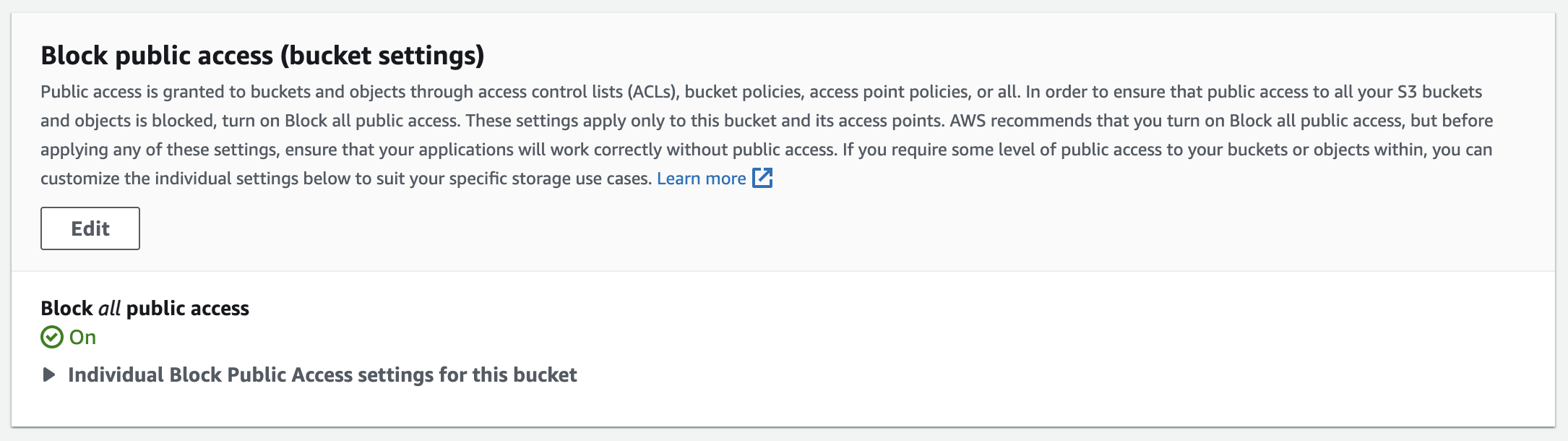The height and width of the screenshot is (441, 1568).
Task: Click the words (bucket settings) in the title
Action: [382, 56]
